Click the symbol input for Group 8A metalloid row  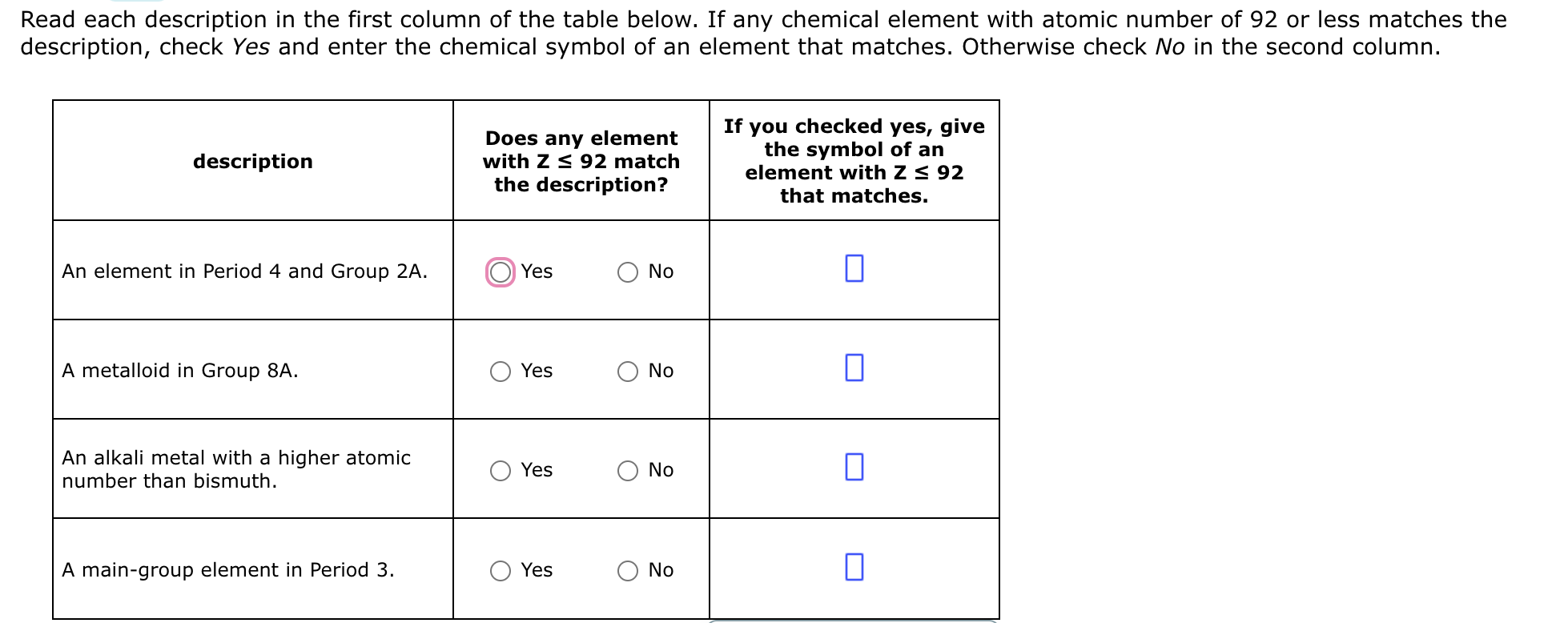point(853,368)
